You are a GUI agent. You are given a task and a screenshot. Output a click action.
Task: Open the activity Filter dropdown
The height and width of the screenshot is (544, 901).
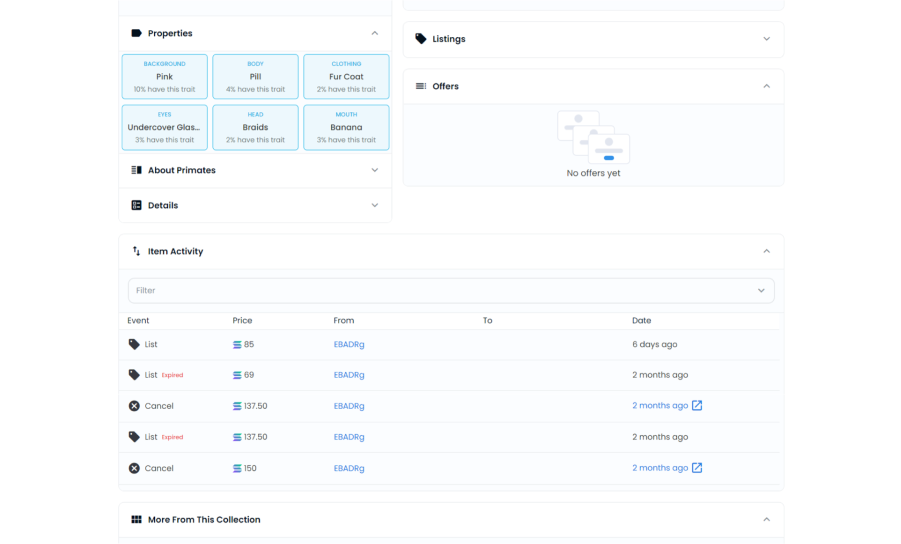(451, 291)
